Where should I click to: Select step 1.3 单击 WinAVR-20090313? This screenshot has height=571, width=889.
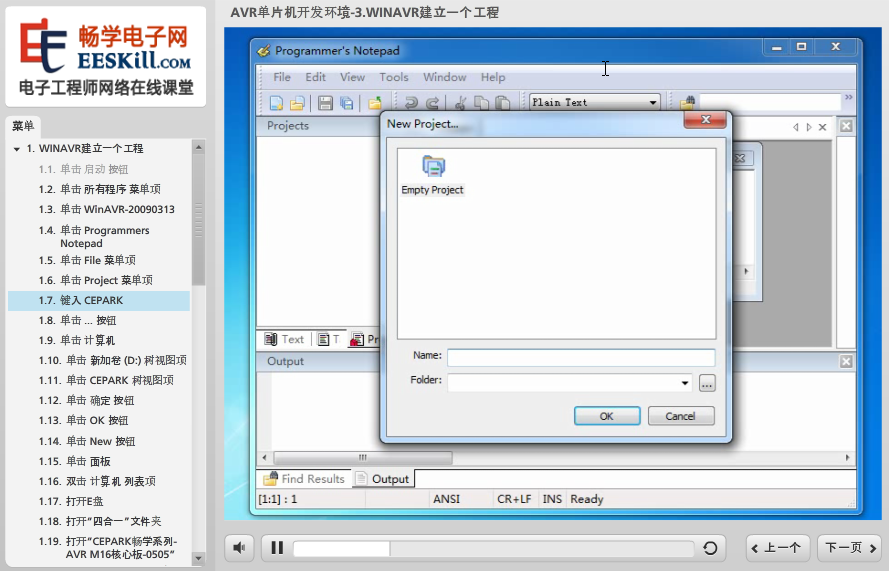[107, 209]
